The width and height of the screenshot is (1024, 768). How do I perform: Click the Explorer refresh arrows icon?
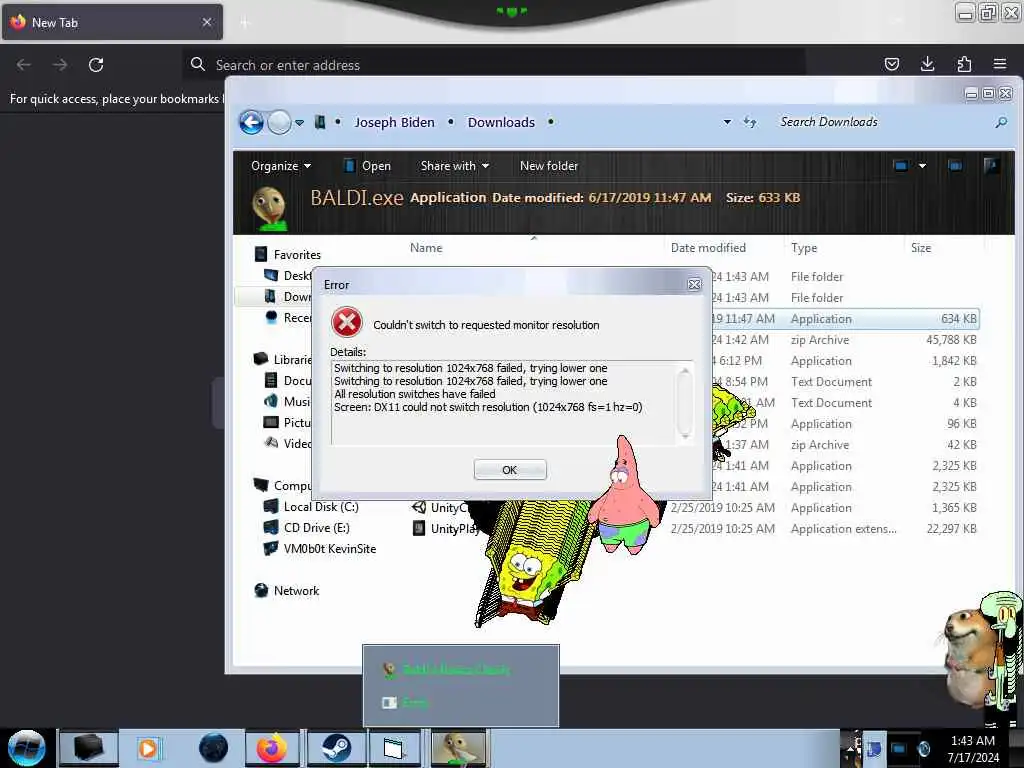click(750, 122)
